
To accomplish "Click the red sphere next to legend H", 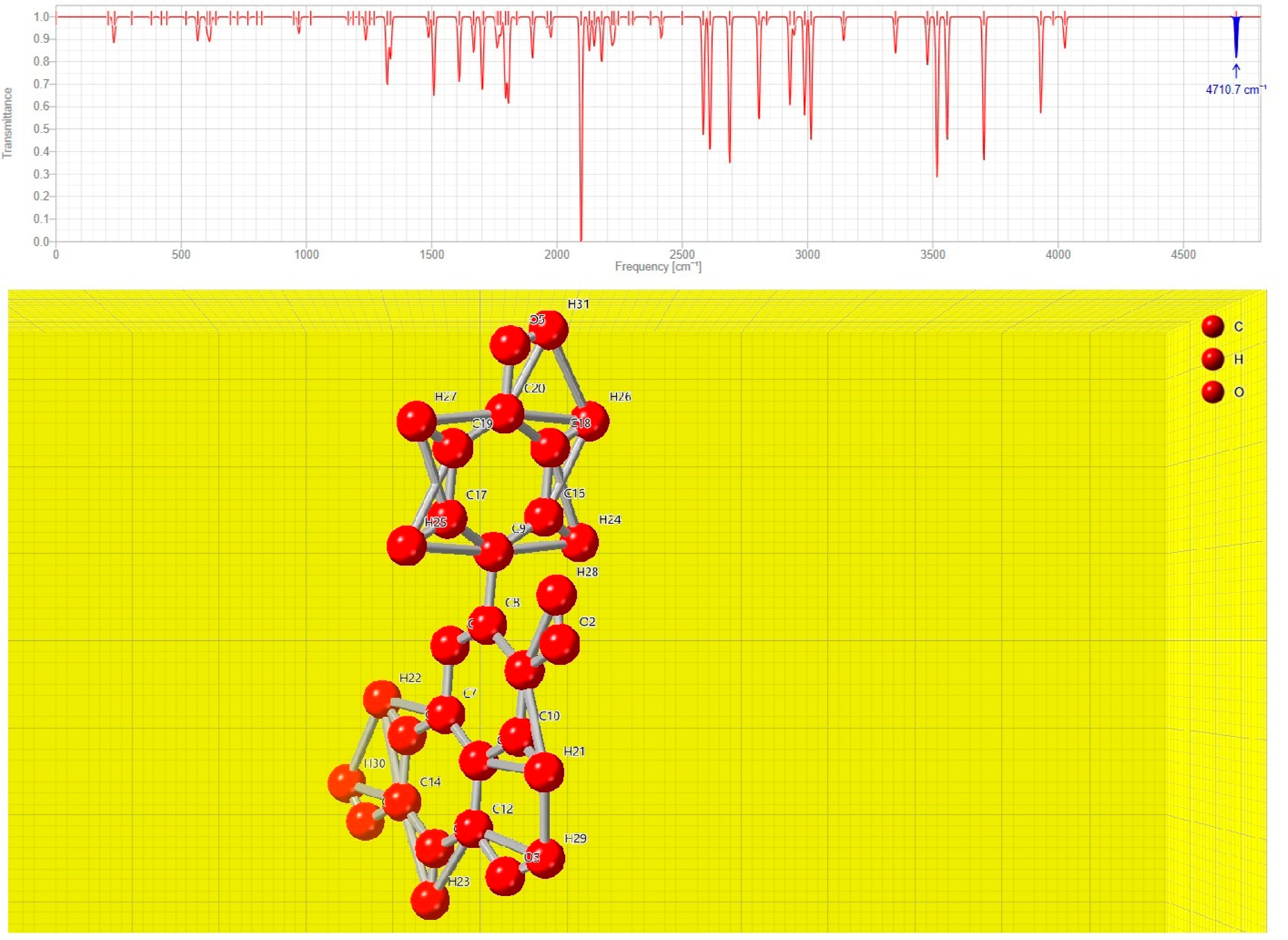I will [1213, 359].
